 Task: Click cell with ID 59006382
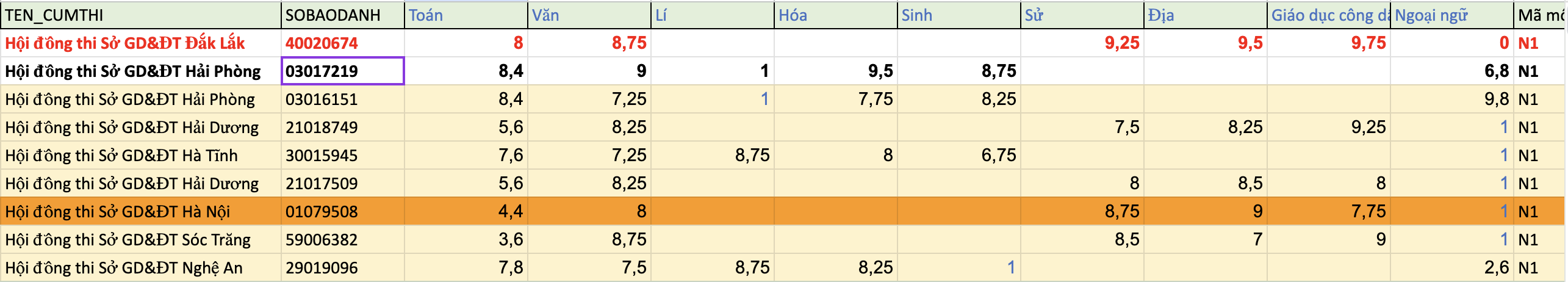click(x=342, y=240)
